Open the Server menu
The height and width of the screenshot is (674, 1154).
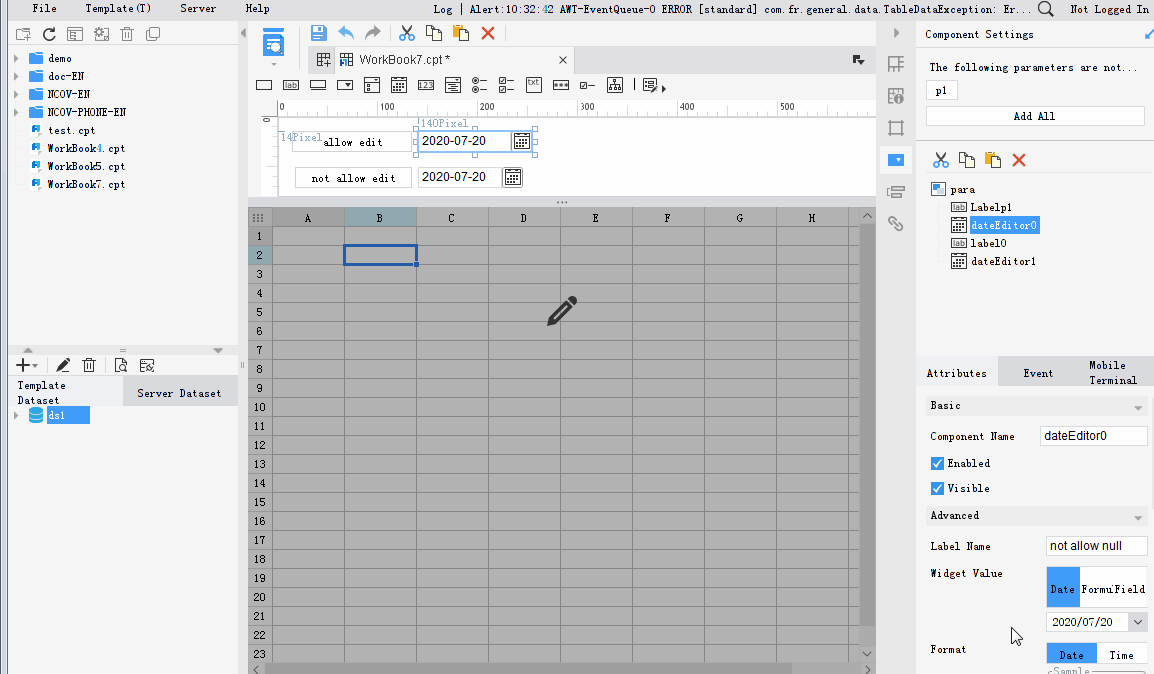pyautogui.click(x=198, y=9)
